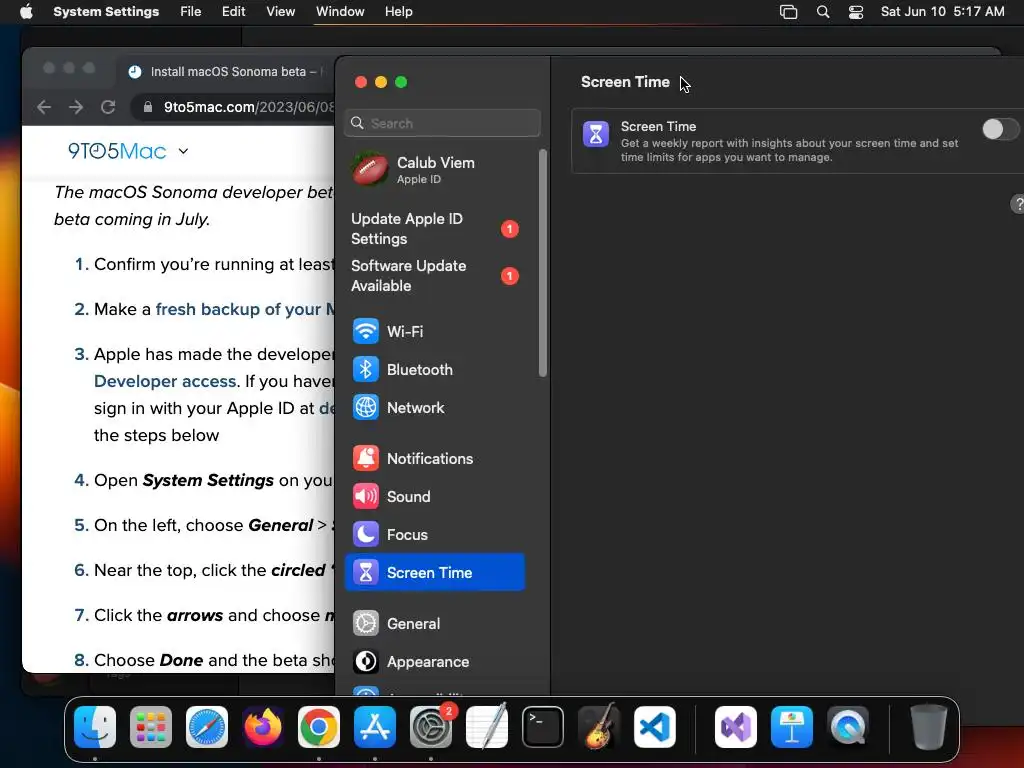Viewport: 1024px width, 768px height.
Task: Select Sound in System Settings sidebar
Action: pyautogui.click(x=434, y=496)
